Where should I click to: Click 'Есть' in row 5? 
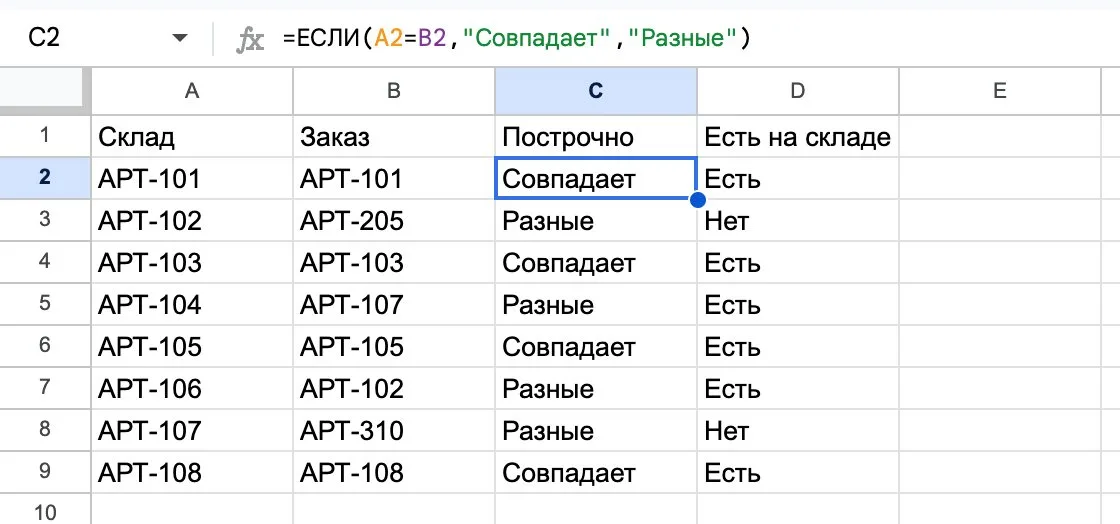[x=798, y=304]
